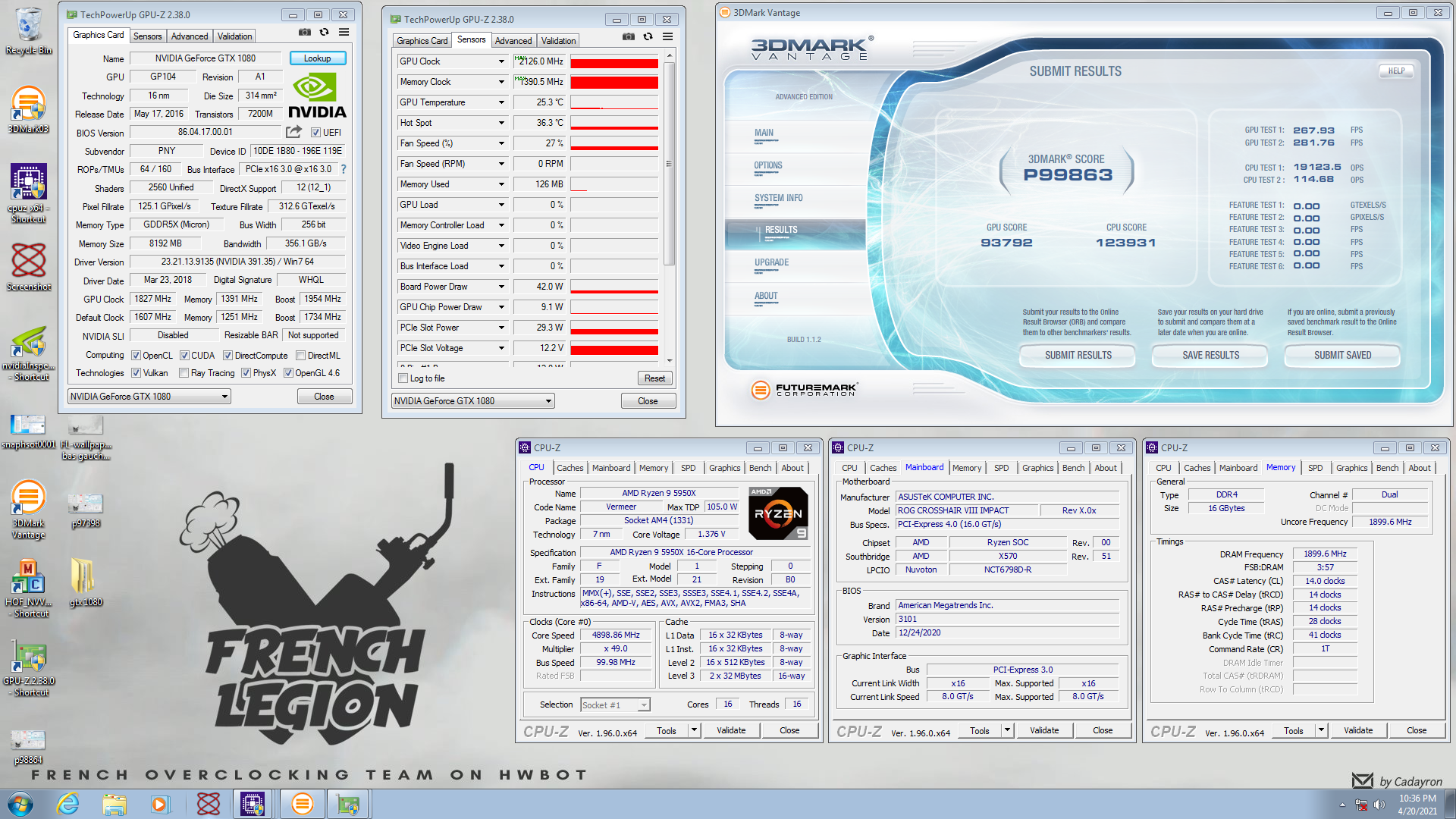Viewport: 1456px width, 819px height.
Task: Click SUBMIT RESULTS button in 3DMark Vantage
Action: click(1078, 355)
